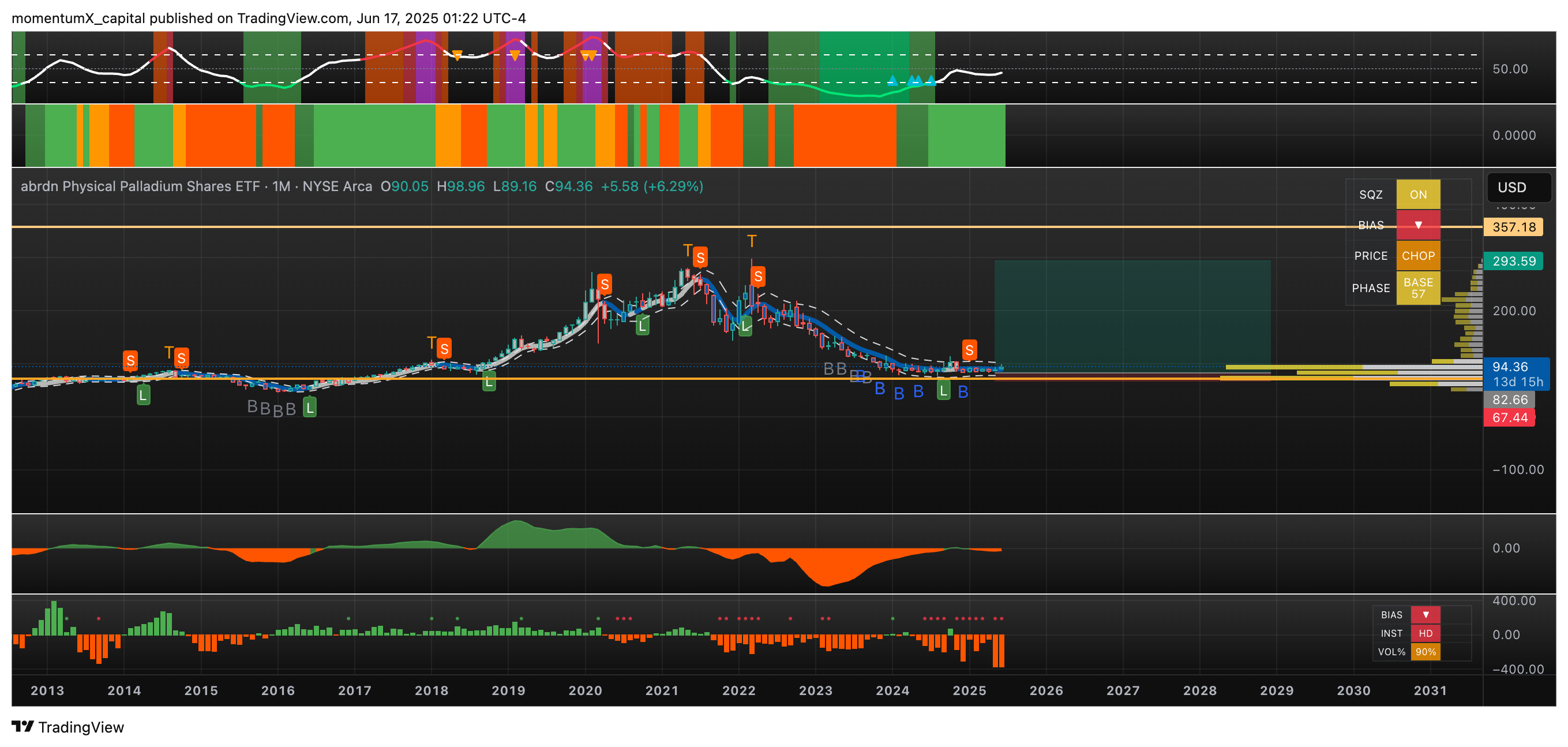Click the orange VOL% 90% cell
Image resolution: width=1568 pixels, height=747 pixels.
[x=1425, y=652]
